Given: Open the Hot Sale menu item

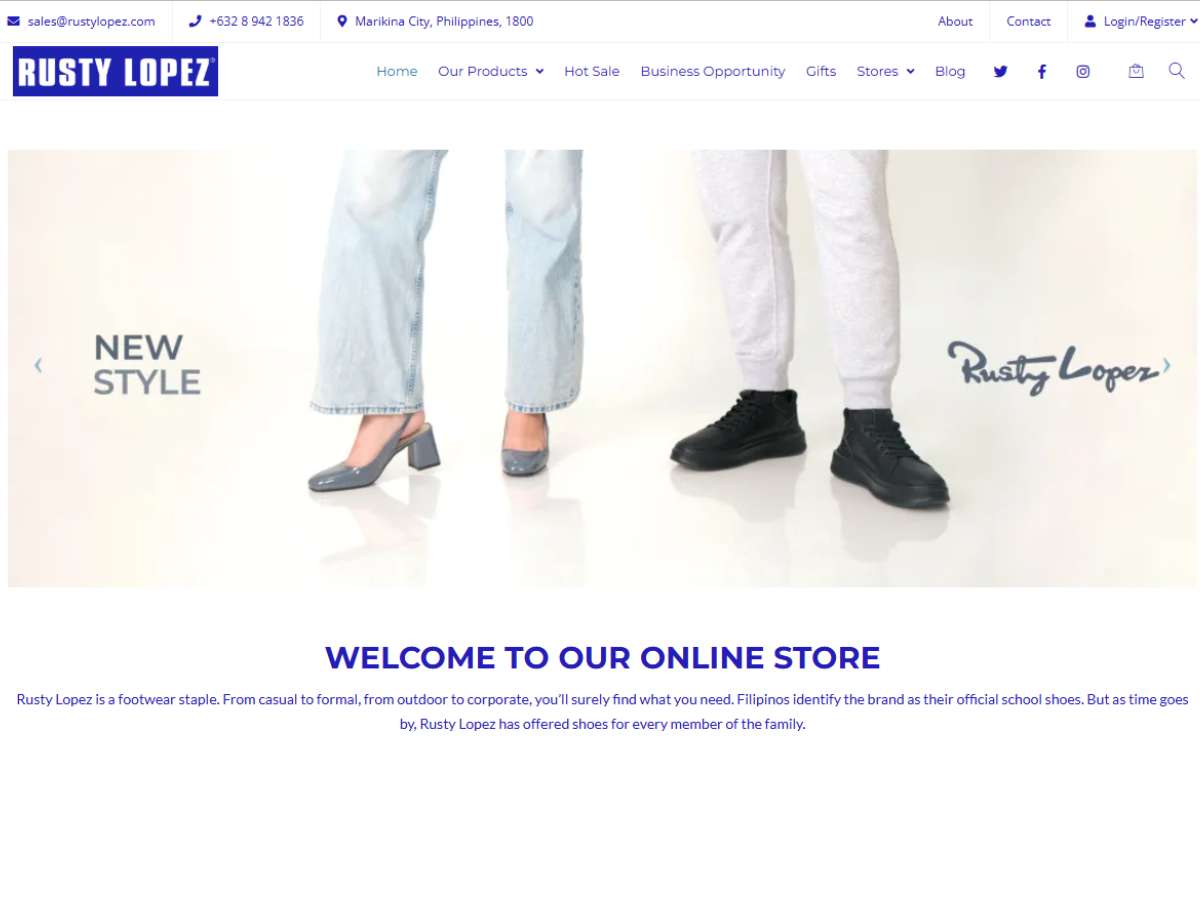Looking at the screenshot, I should point(592,71).
